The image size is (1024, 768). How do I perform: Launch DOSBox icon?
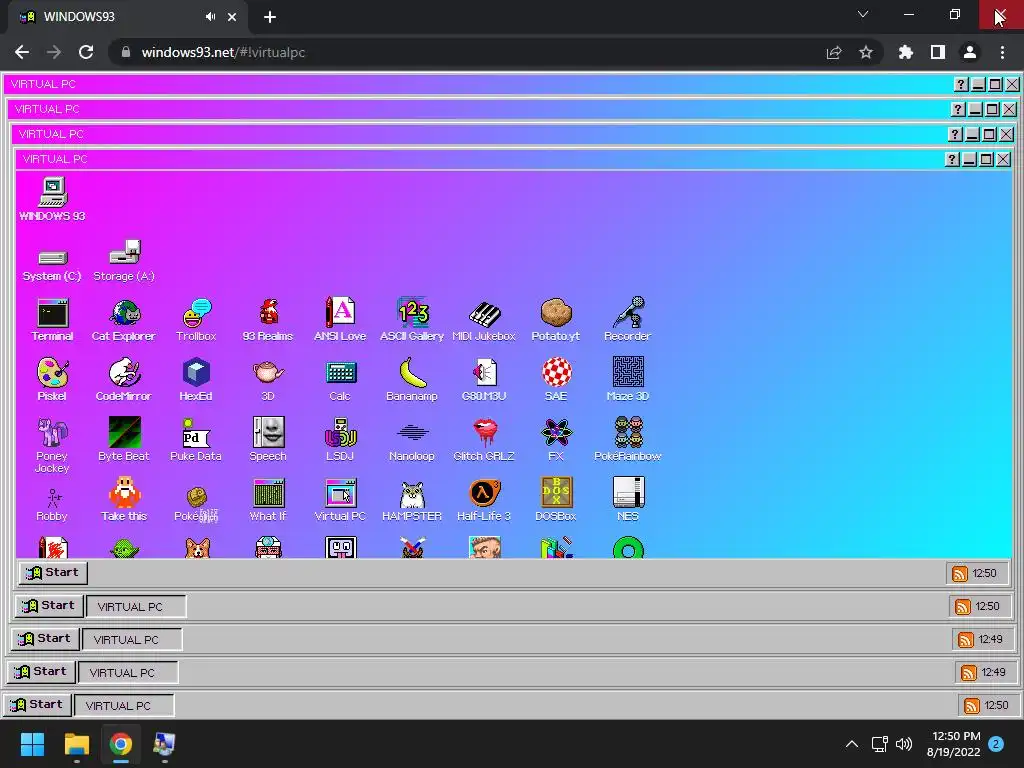coord(556,500)
